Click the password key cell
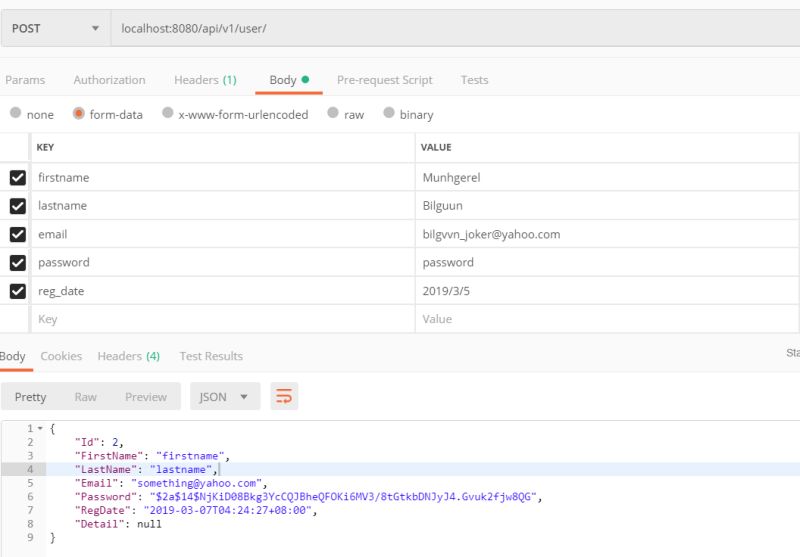Image resolution: width=800 pixels, height=557 pixels. coord(223,263)
